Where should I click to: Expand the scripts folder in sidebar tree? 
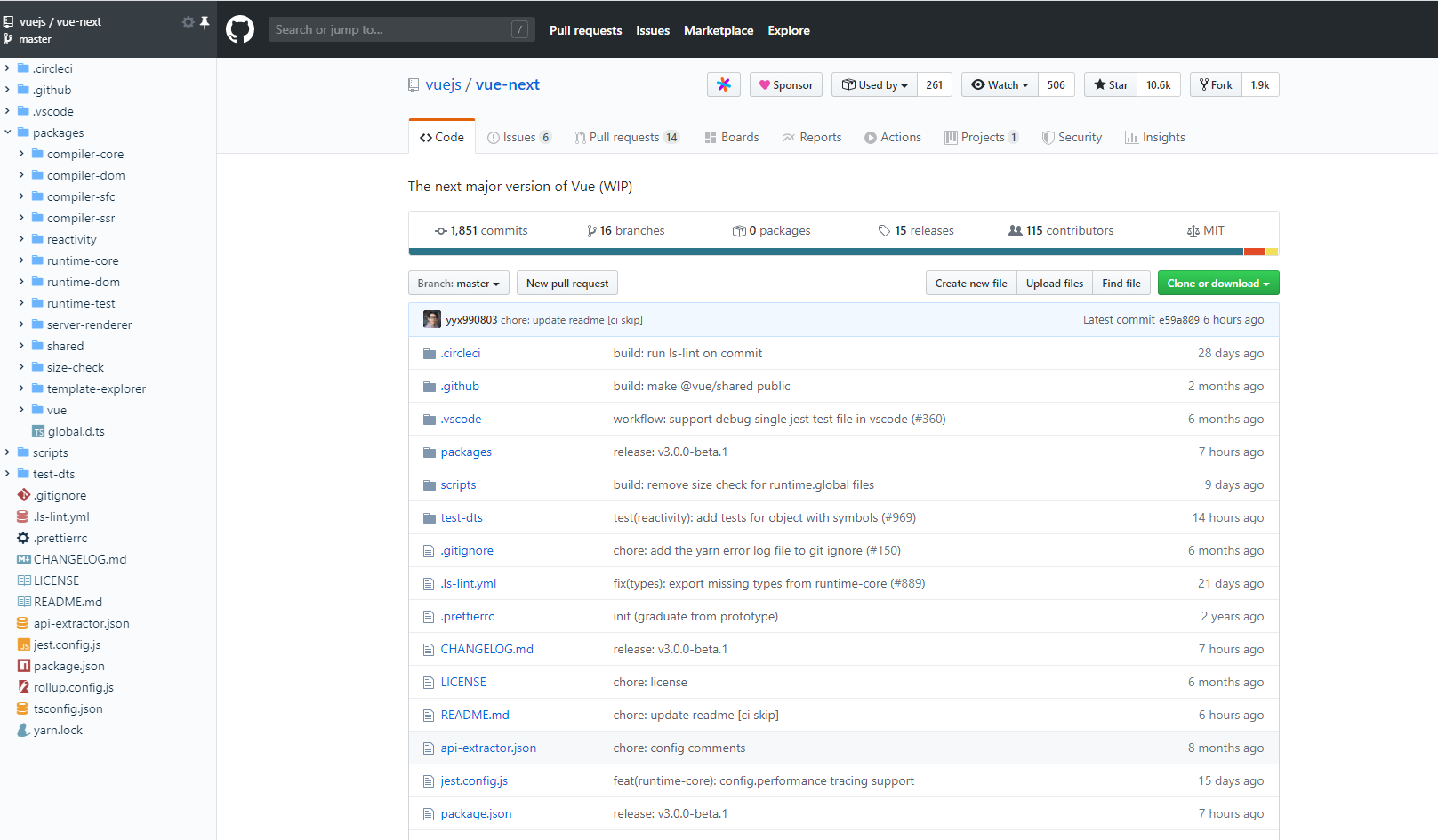8,452
